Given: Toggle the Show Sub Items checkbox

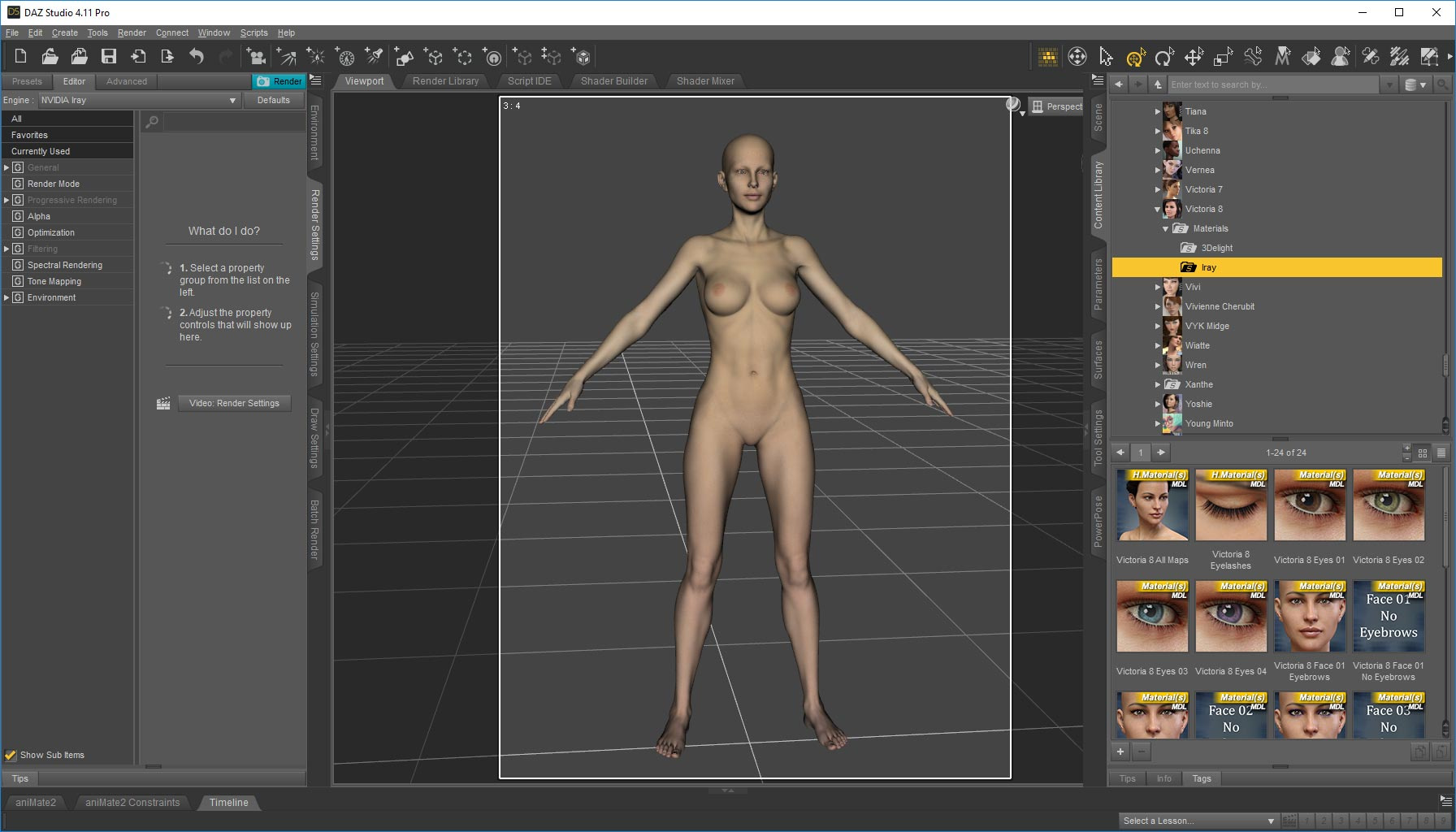Looking at the screenshot, I should pos(11,755).
